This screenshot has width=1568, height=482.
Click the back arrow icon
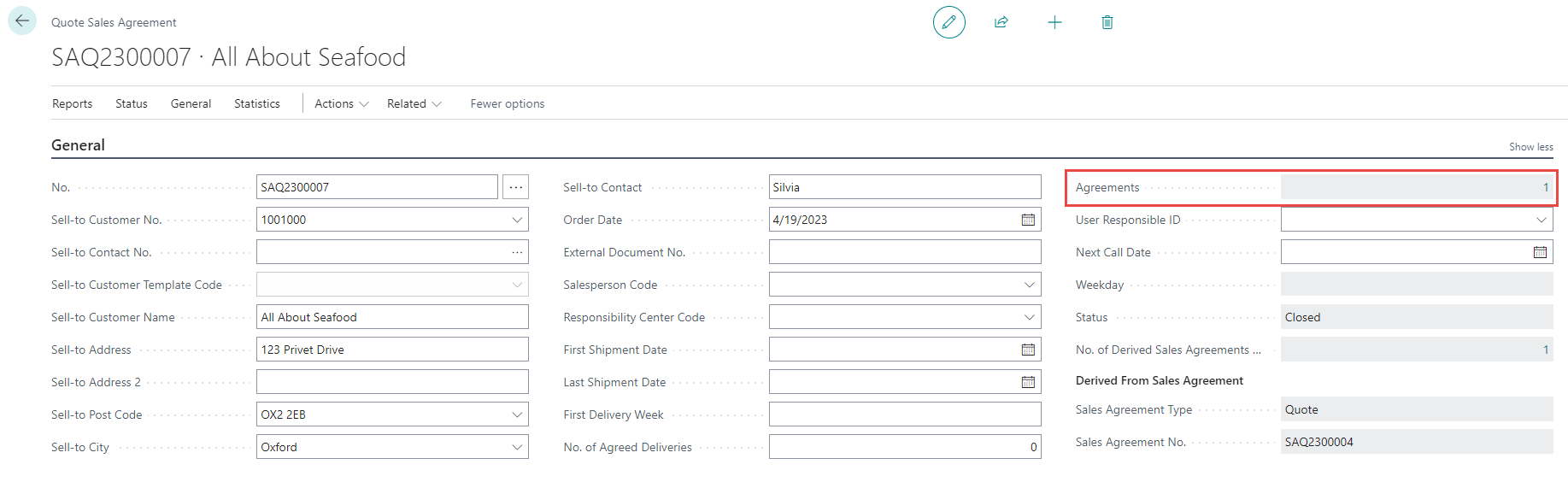click(22, 21)
